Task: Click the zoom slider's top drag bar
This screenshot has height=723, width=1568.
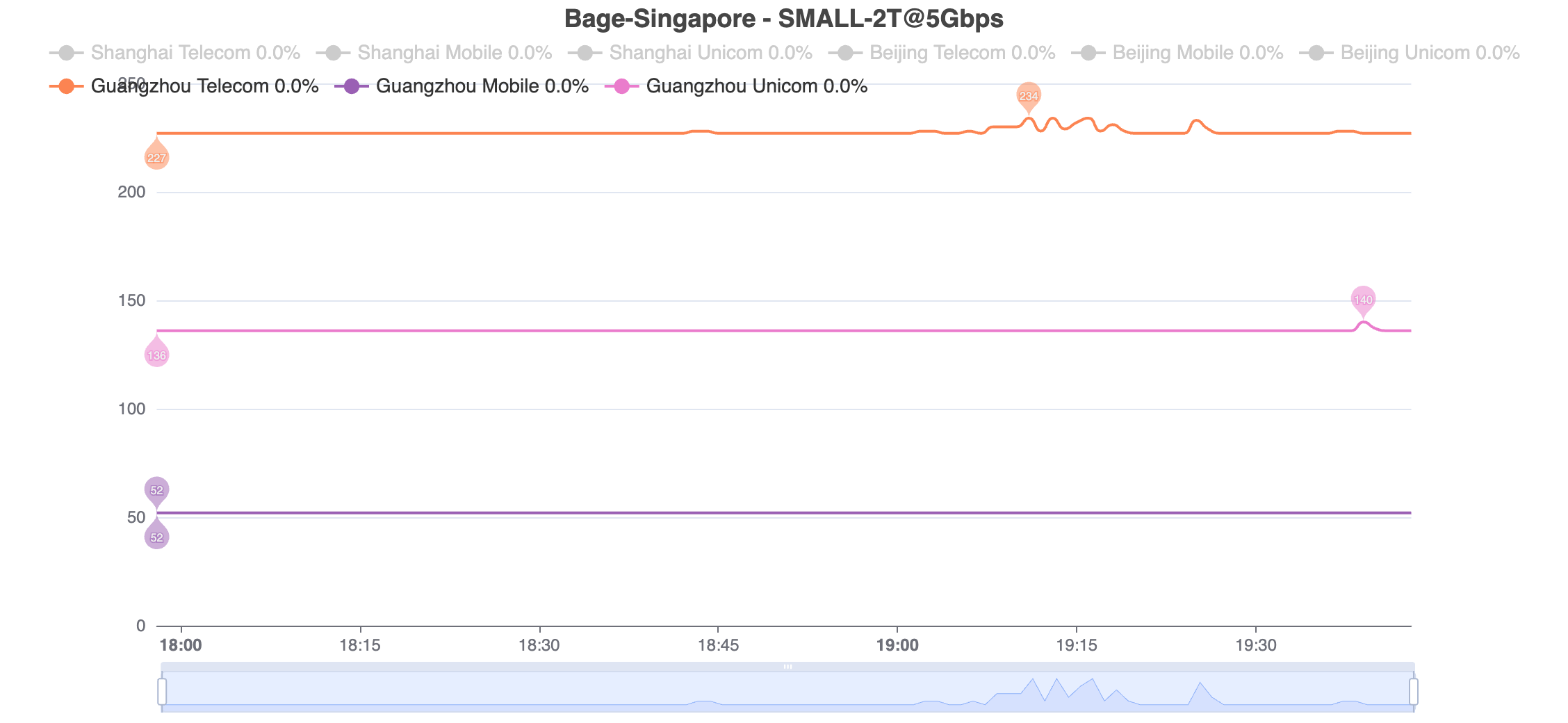Action: tap(787, 667)
